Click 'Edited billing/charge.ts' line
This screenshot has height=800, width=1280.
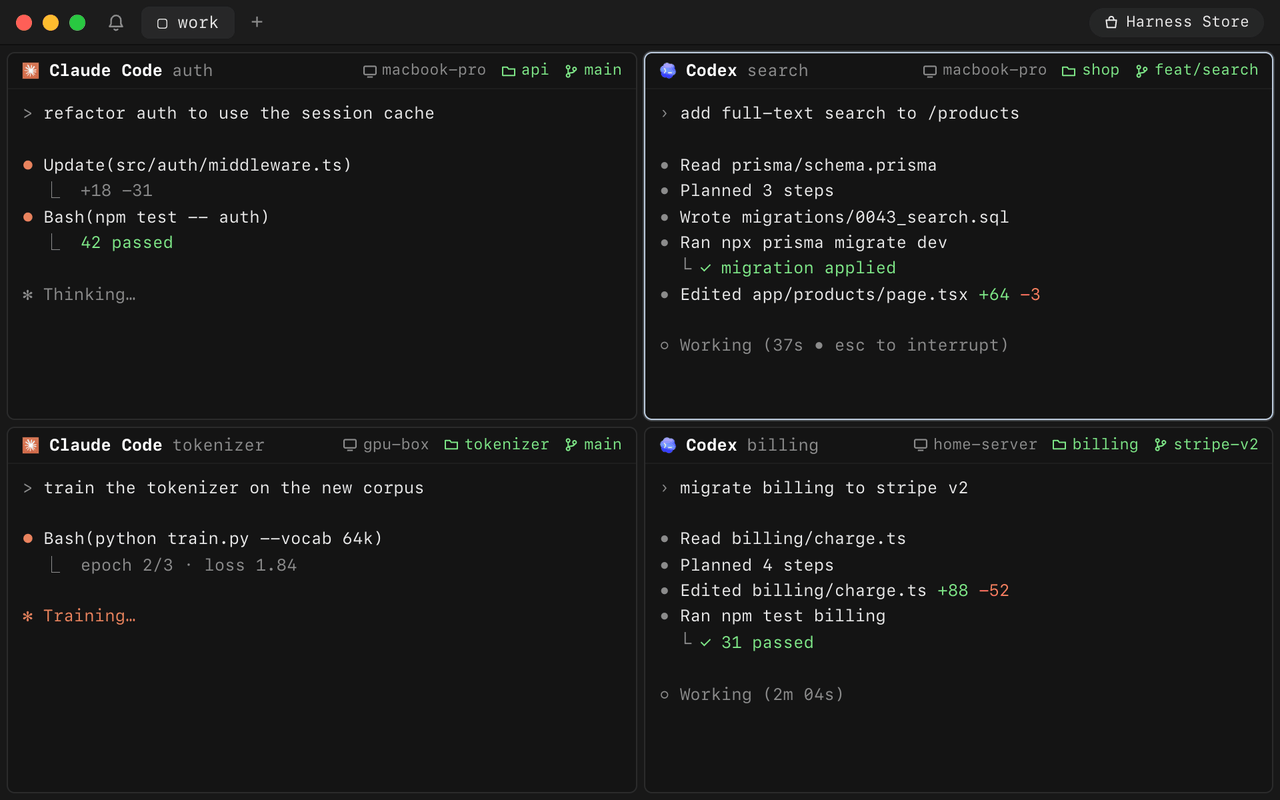[x=803, y=591]
